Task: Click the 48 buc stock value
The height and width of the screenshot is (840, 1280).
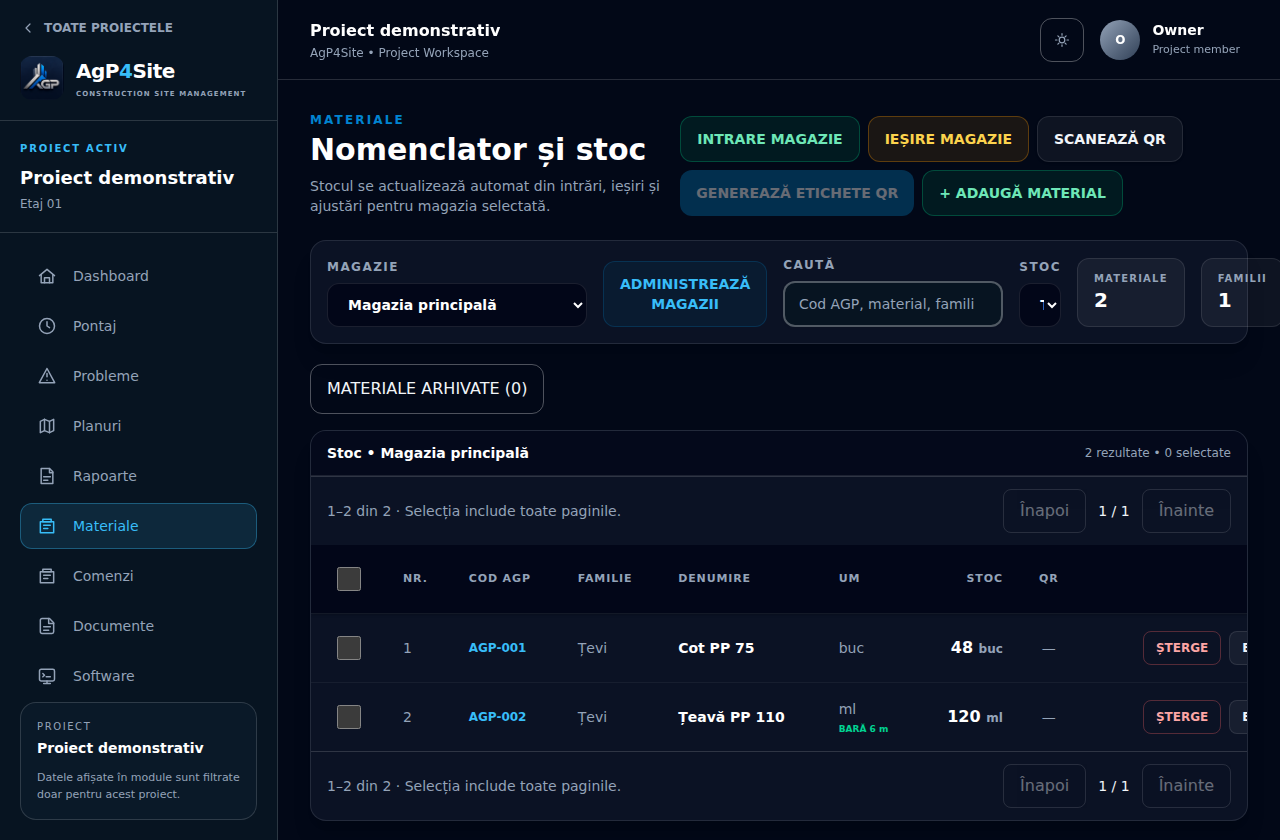Action: (x=976, y=648)
